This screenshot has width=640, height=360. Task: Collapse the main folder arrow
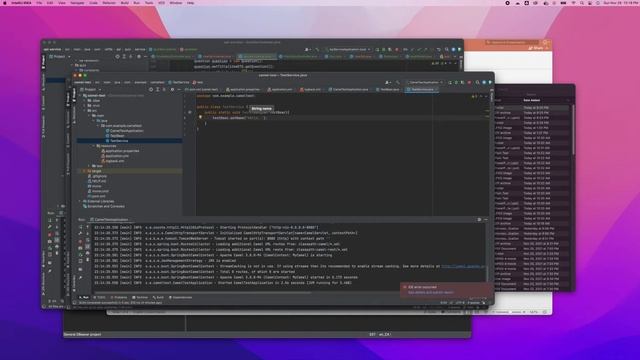[x=89, y=116]
